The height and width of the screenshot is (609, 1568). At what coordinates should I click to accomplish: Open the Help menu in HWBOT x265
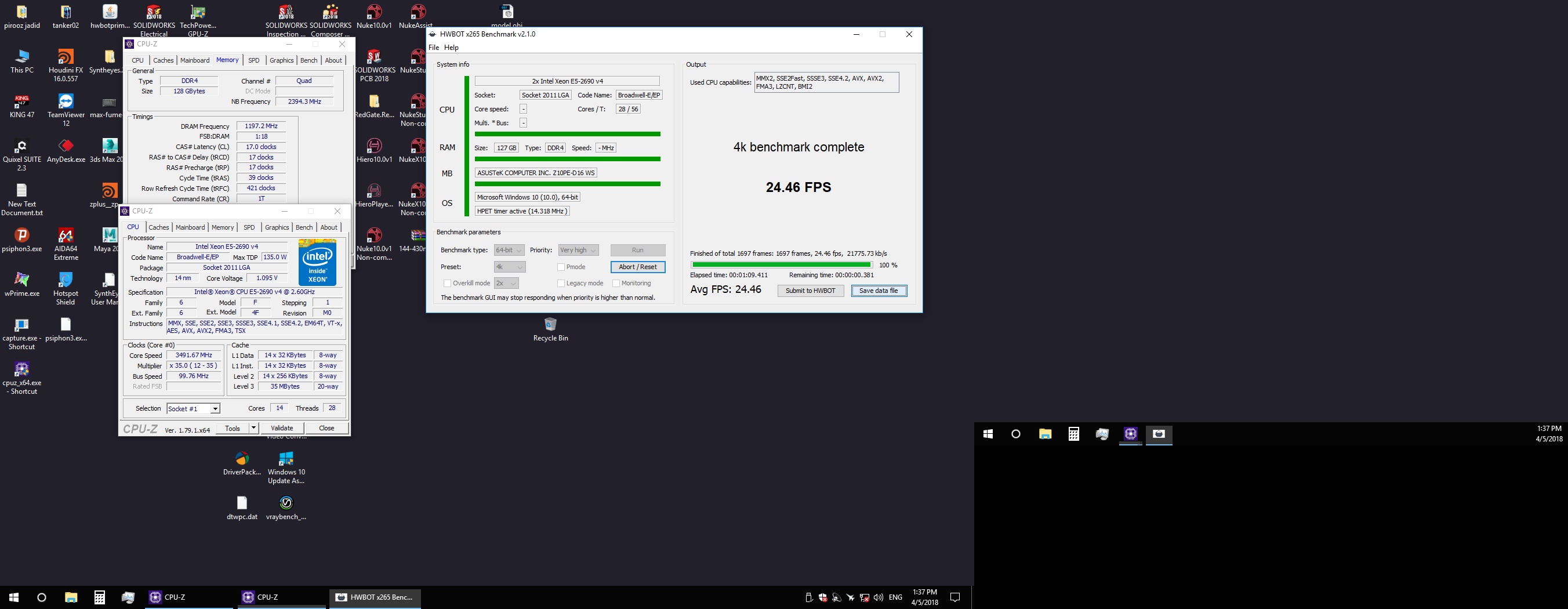pos(451,48)
